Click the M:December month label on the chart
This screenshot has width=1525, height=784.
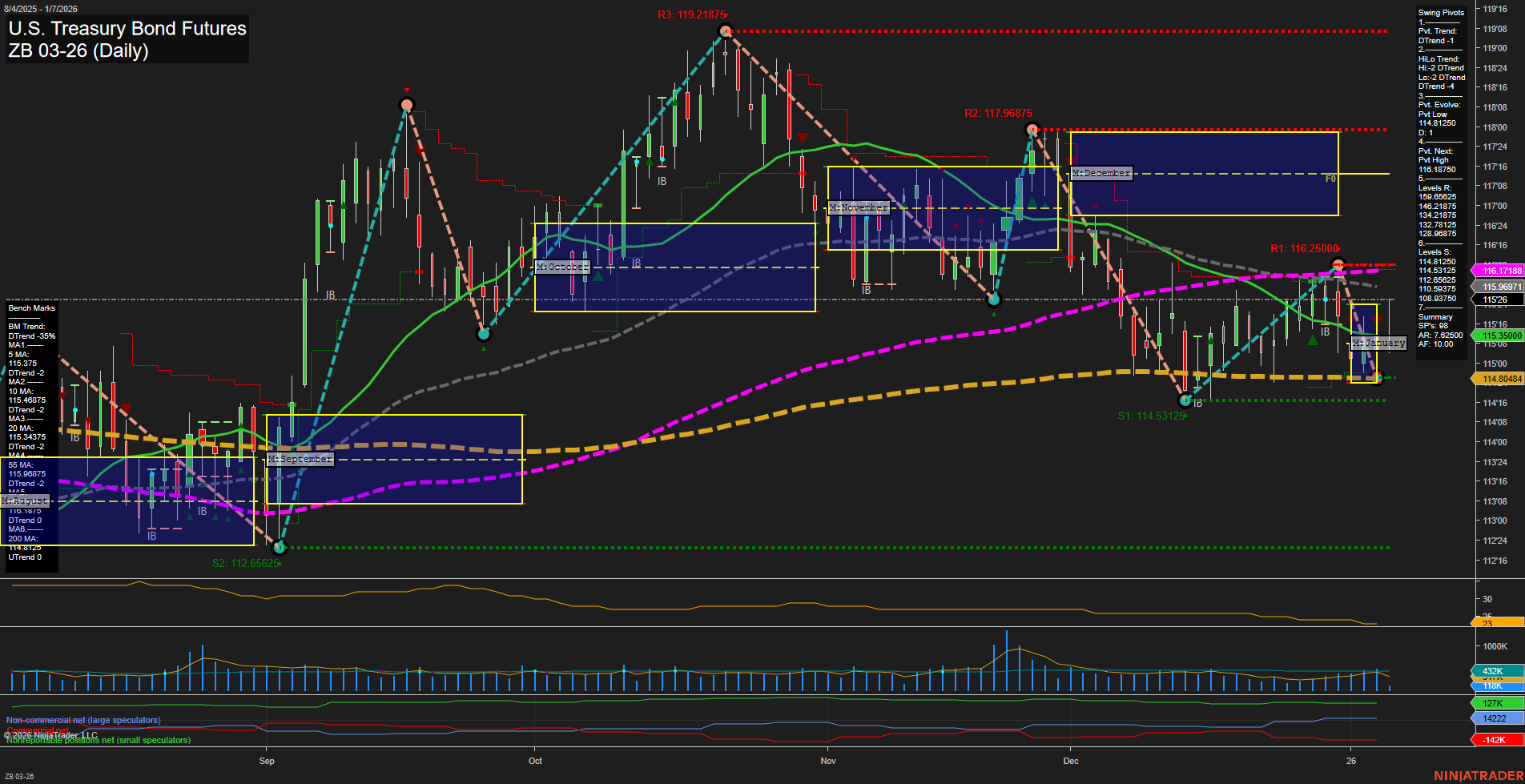[1101, 172]
